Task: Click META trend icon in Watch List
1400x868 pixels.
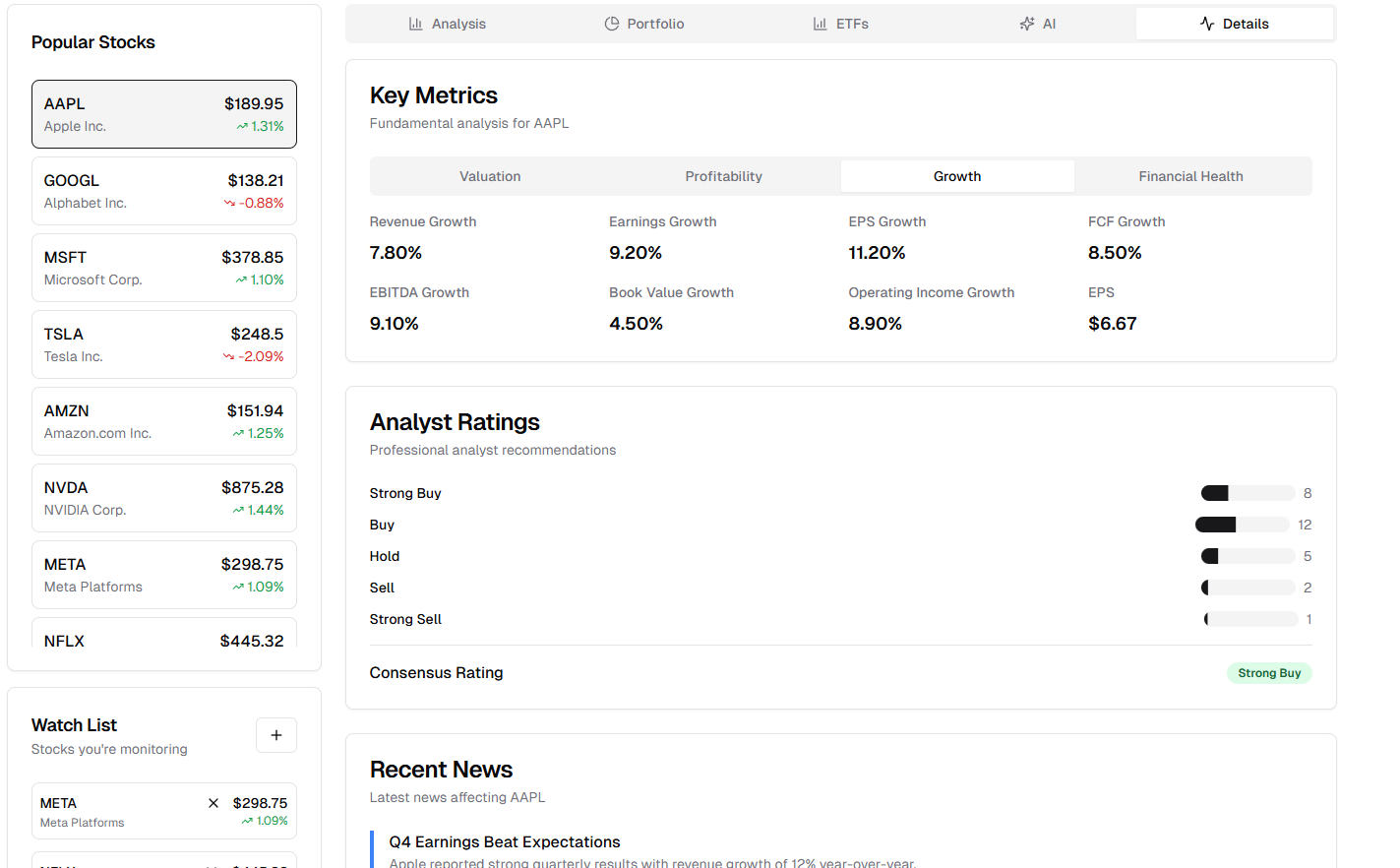Action: 247,821
